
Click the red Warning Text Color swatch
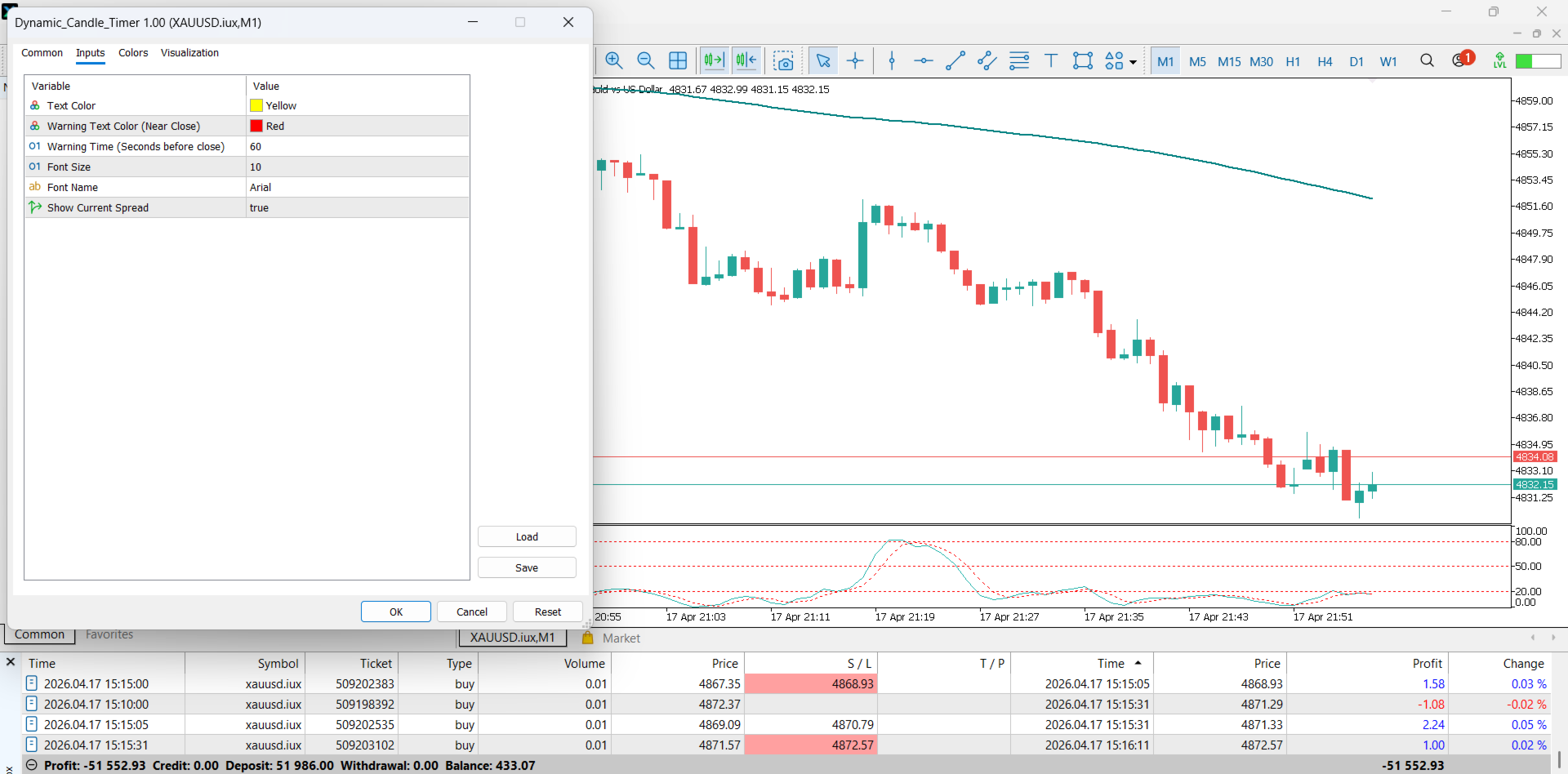pos(256,126)
